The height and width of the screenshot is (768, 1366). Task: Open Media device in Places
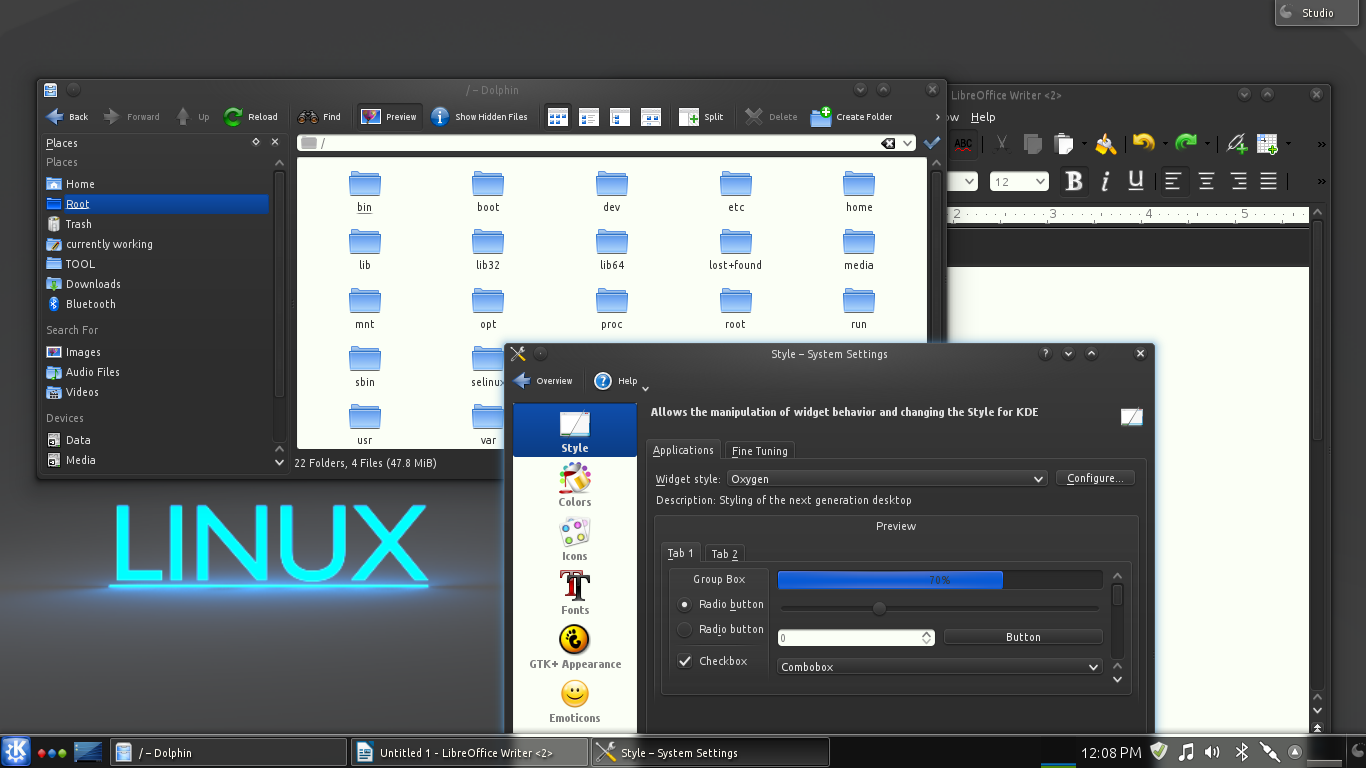pos(157,460)
